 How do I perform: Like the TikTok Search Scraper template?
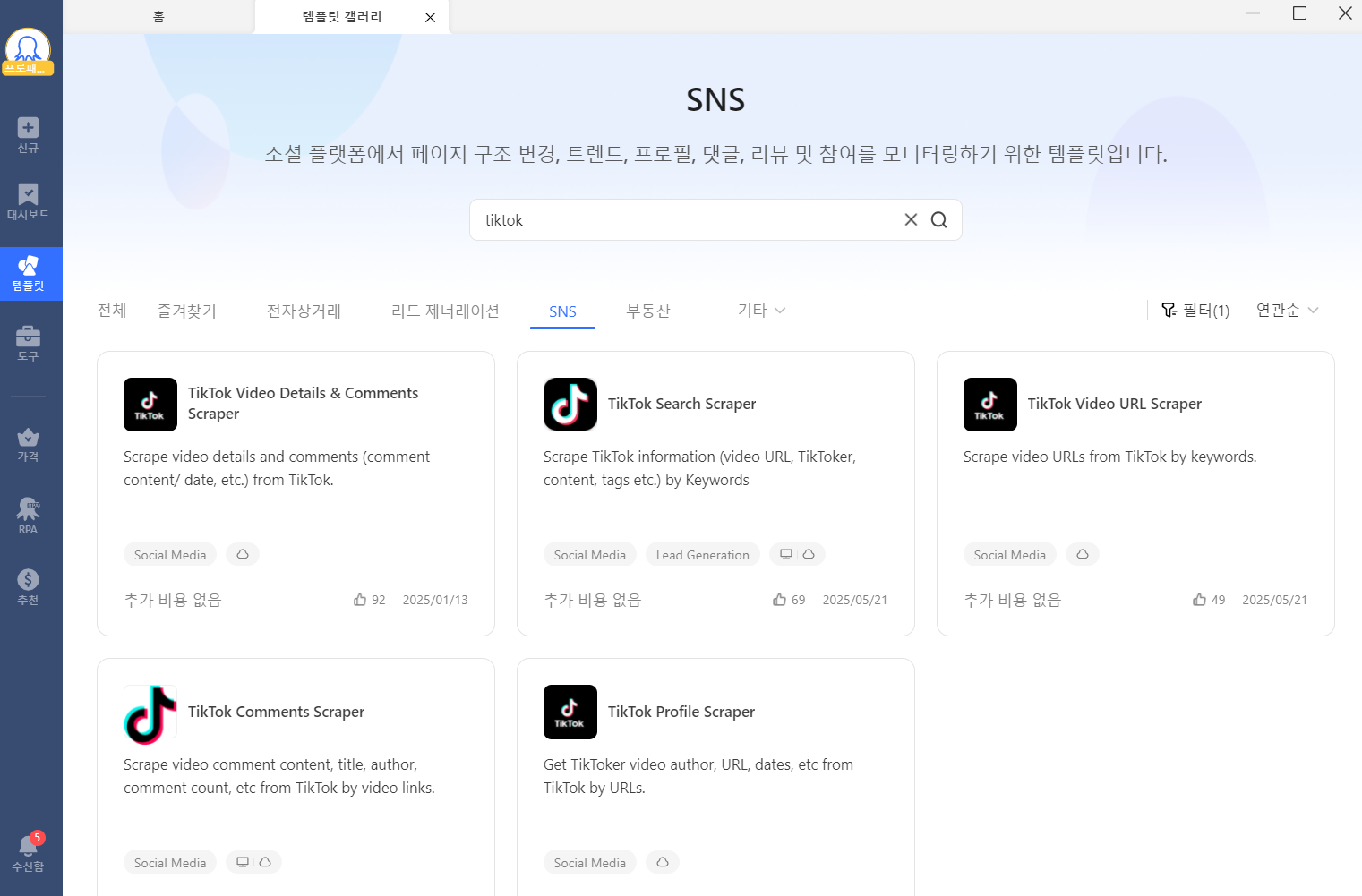[x=780, y=600]
